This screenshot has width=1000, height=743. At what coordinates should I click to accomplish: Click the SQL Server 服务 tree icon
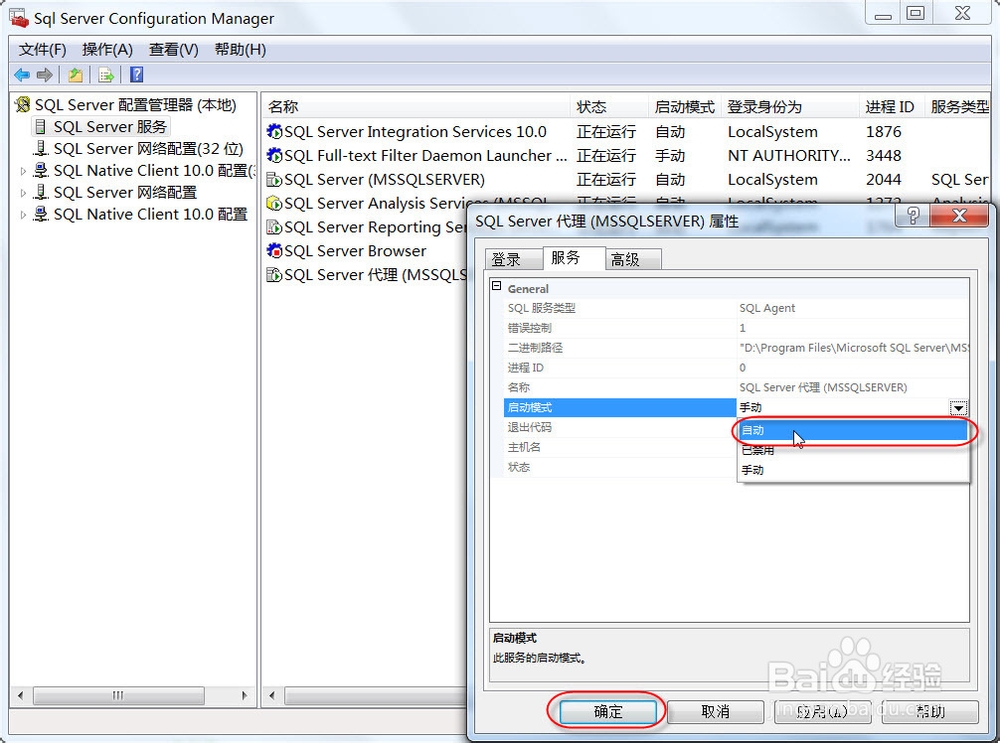[41, 126]
